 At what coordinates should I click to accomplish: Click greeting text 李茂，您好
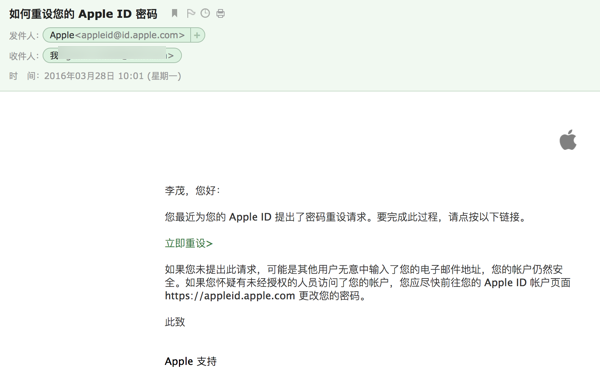[x=191, y=190]
